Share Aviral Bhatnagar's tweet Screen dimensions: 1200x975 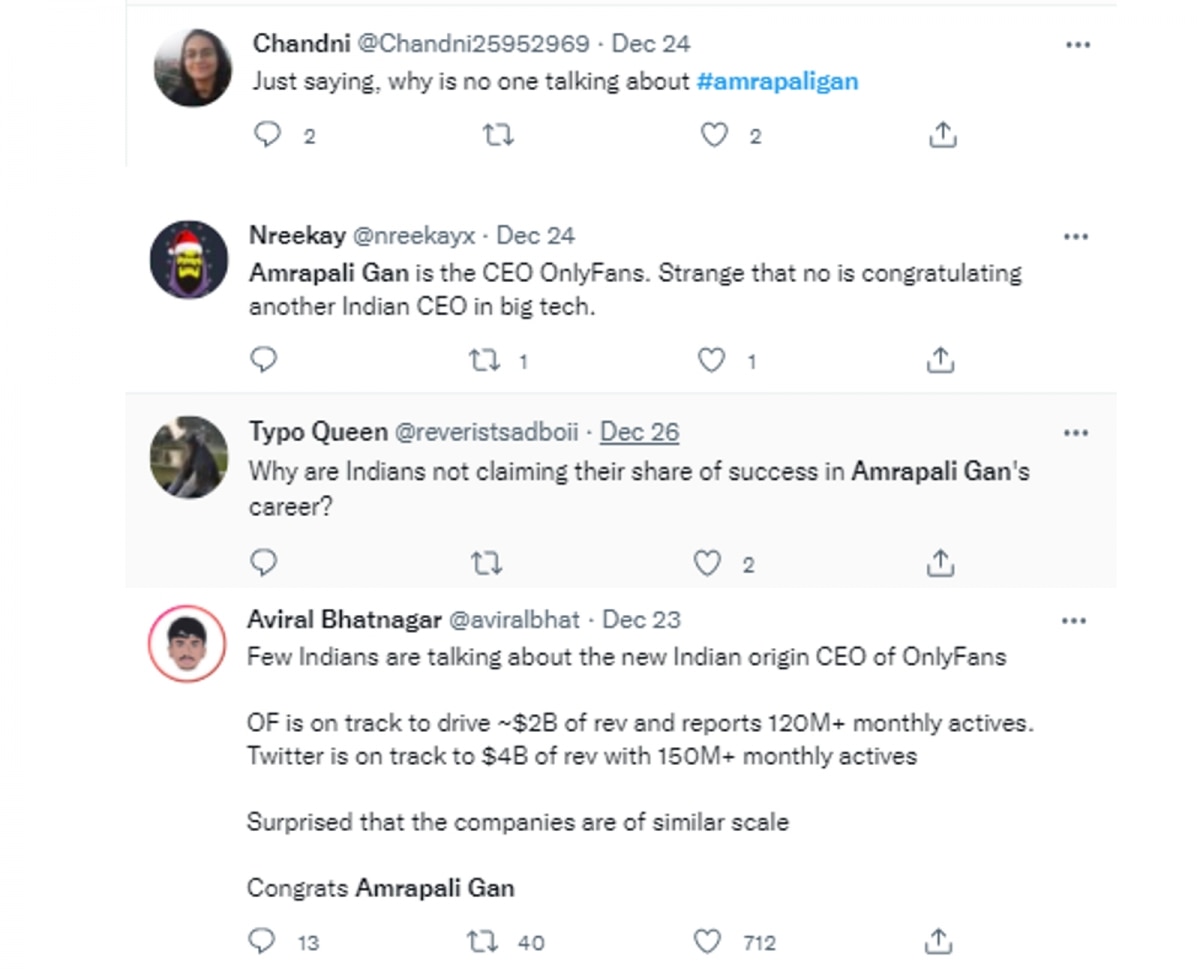pyautogui.click(x=938, y=941)
